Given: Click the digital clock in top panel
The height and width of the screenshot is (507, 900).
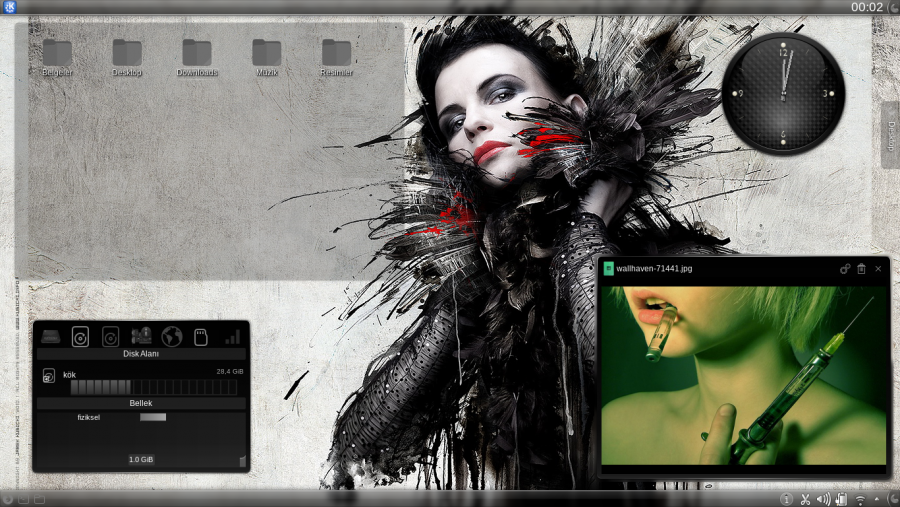Looking at the screenshot, I should click(867, 7).
